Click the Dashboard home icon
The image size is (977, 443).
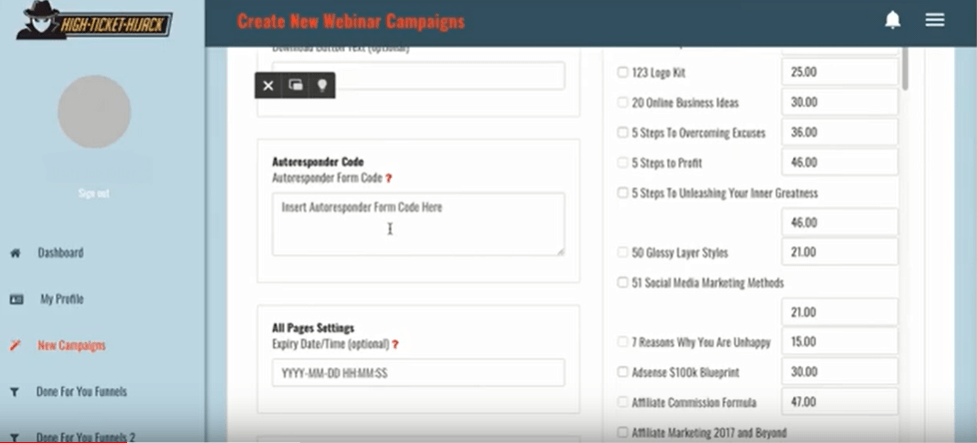coord(16,253)
